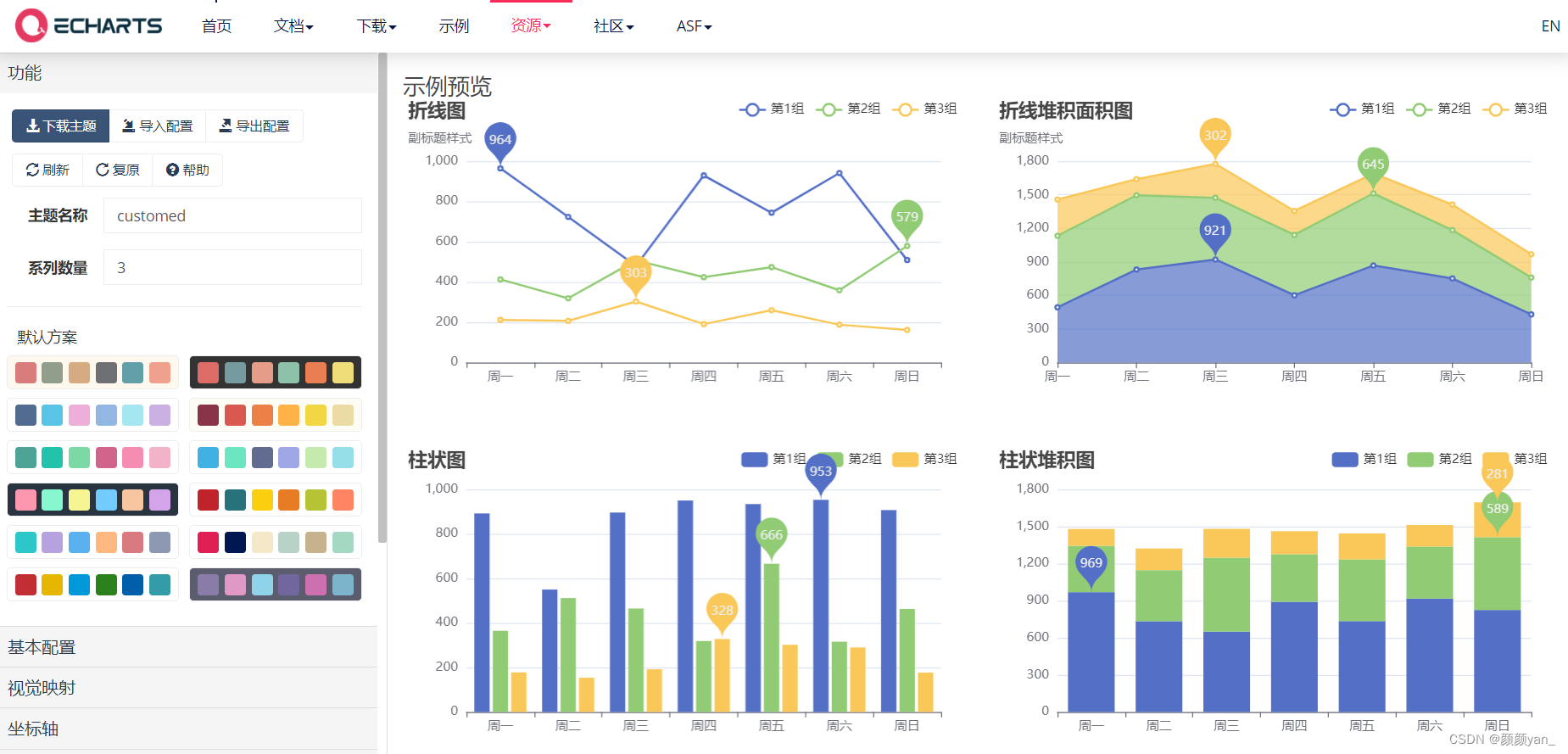Switch language with the EN link
Image resolution: width=1568 pixels, height=754 pixels.
pyautogui.click(x=1550, y=26)
